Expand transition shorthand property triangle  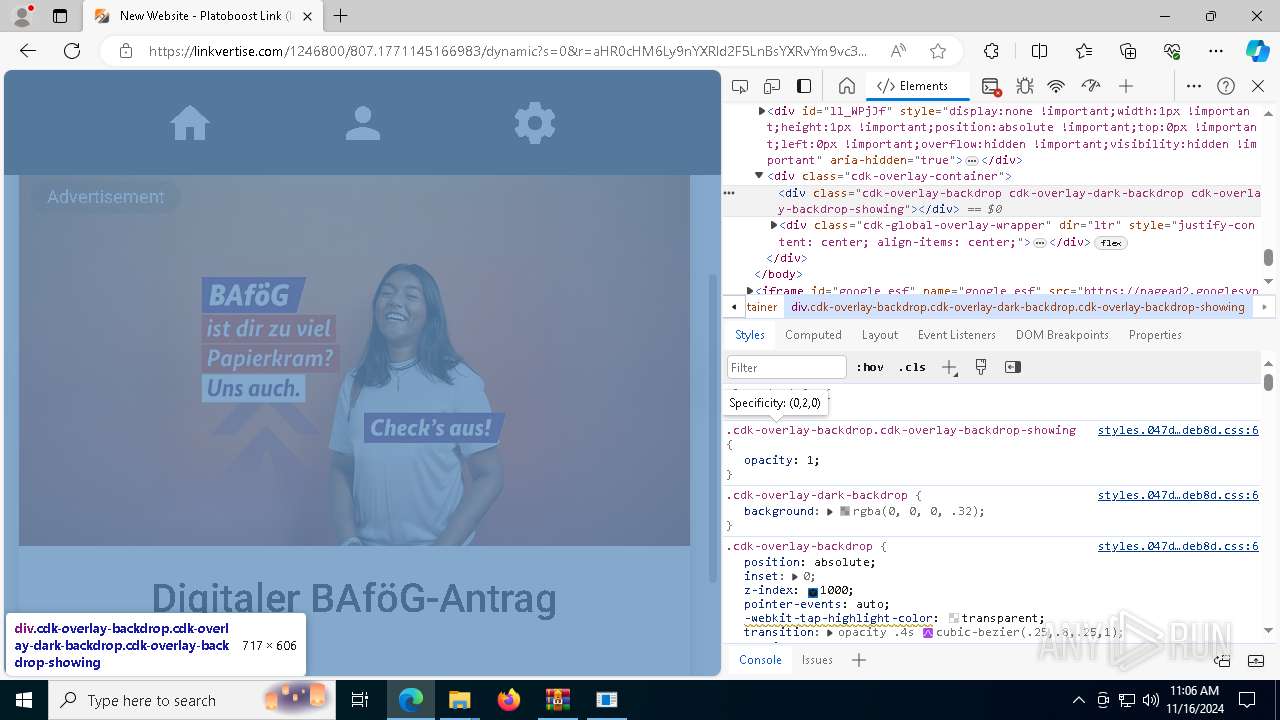click(830, 632)
